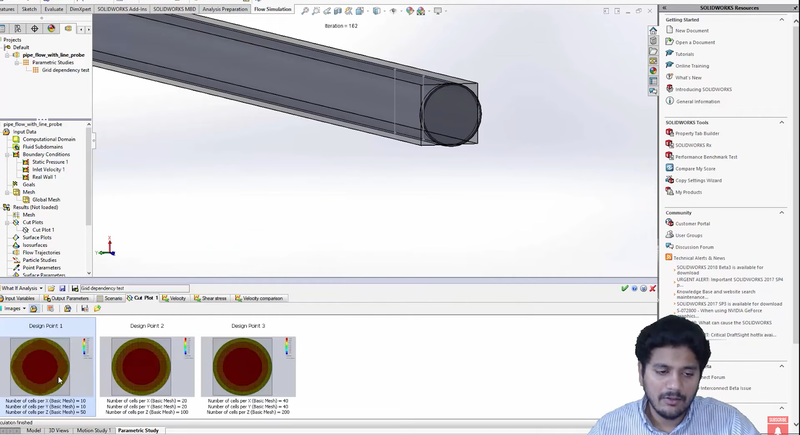Select Static Pressure 1 in the tree

50,162
